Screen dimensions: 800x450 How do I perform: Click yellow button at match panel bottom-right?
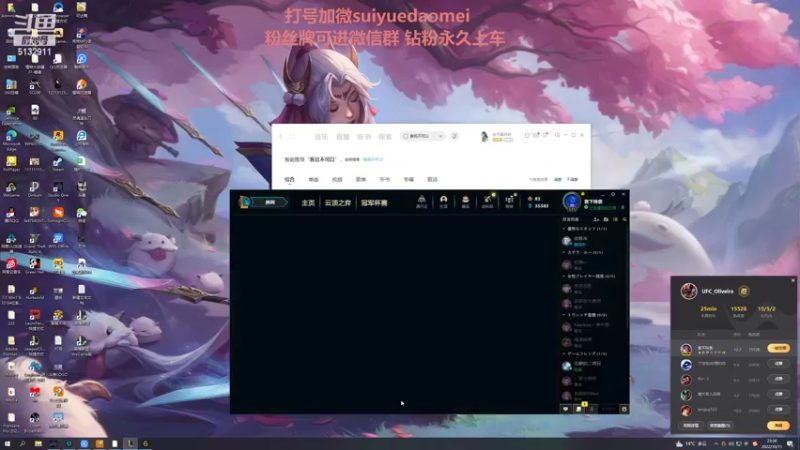tap(779, 426)
